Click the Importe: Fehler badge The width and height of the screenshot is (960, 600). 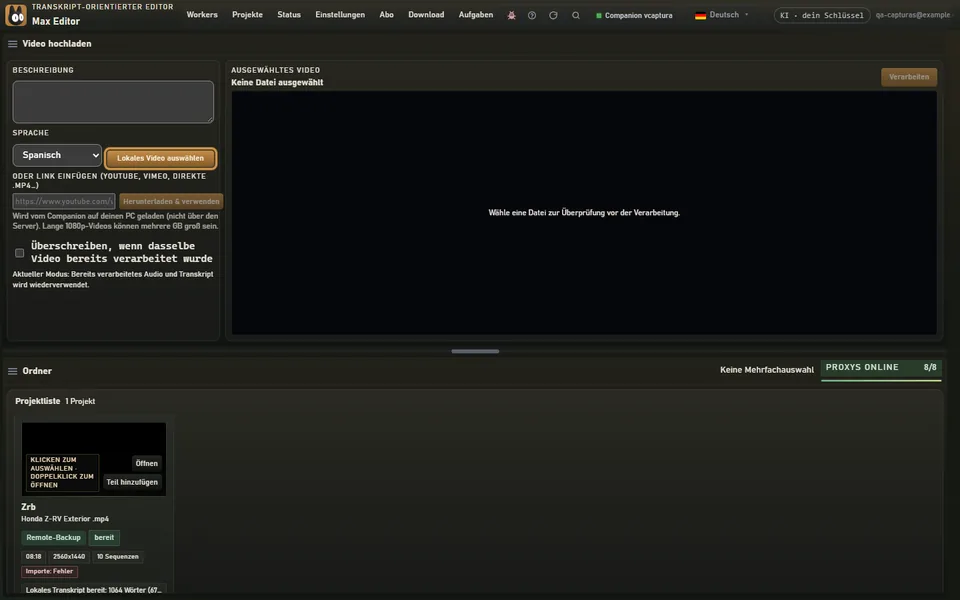[50, 571]
